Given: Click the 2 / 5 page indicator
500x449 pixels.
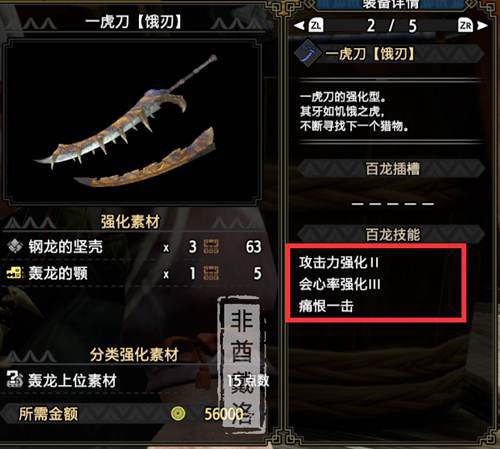Looking at the screenshot, I should point(391,26).
